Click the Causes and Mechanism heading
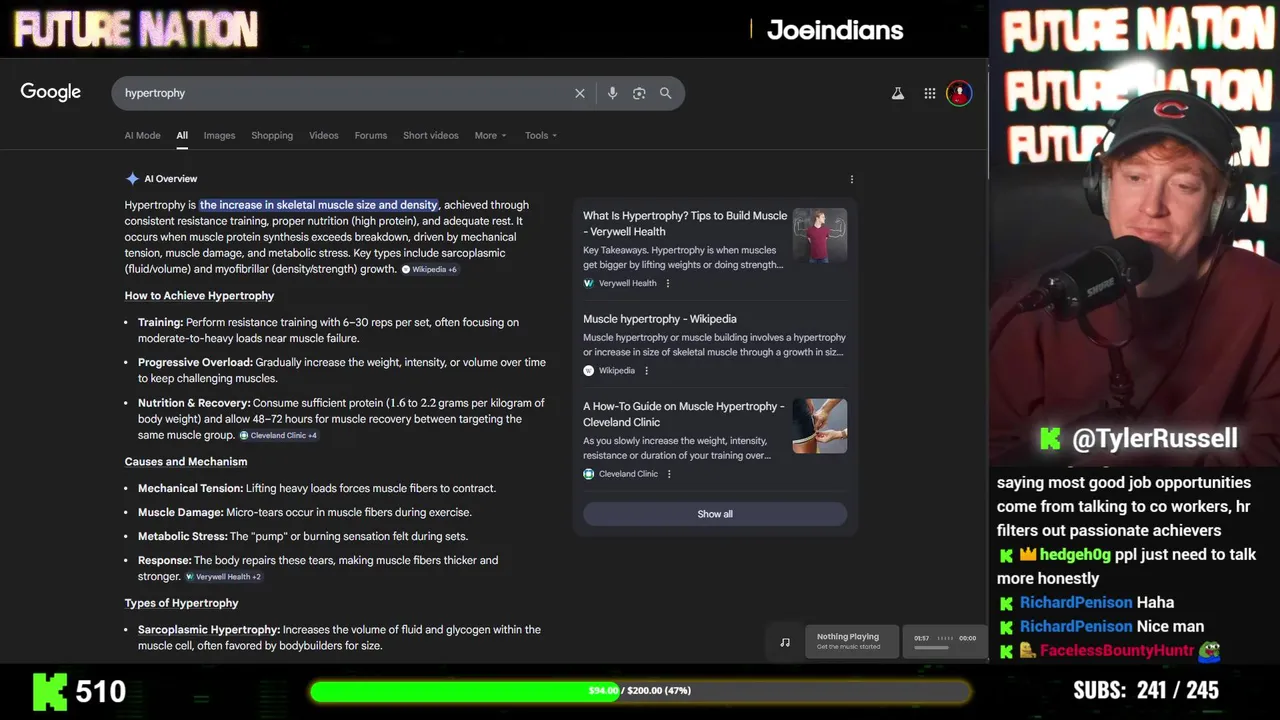Viewport: 1280px width, 720px height. point(186,462)
